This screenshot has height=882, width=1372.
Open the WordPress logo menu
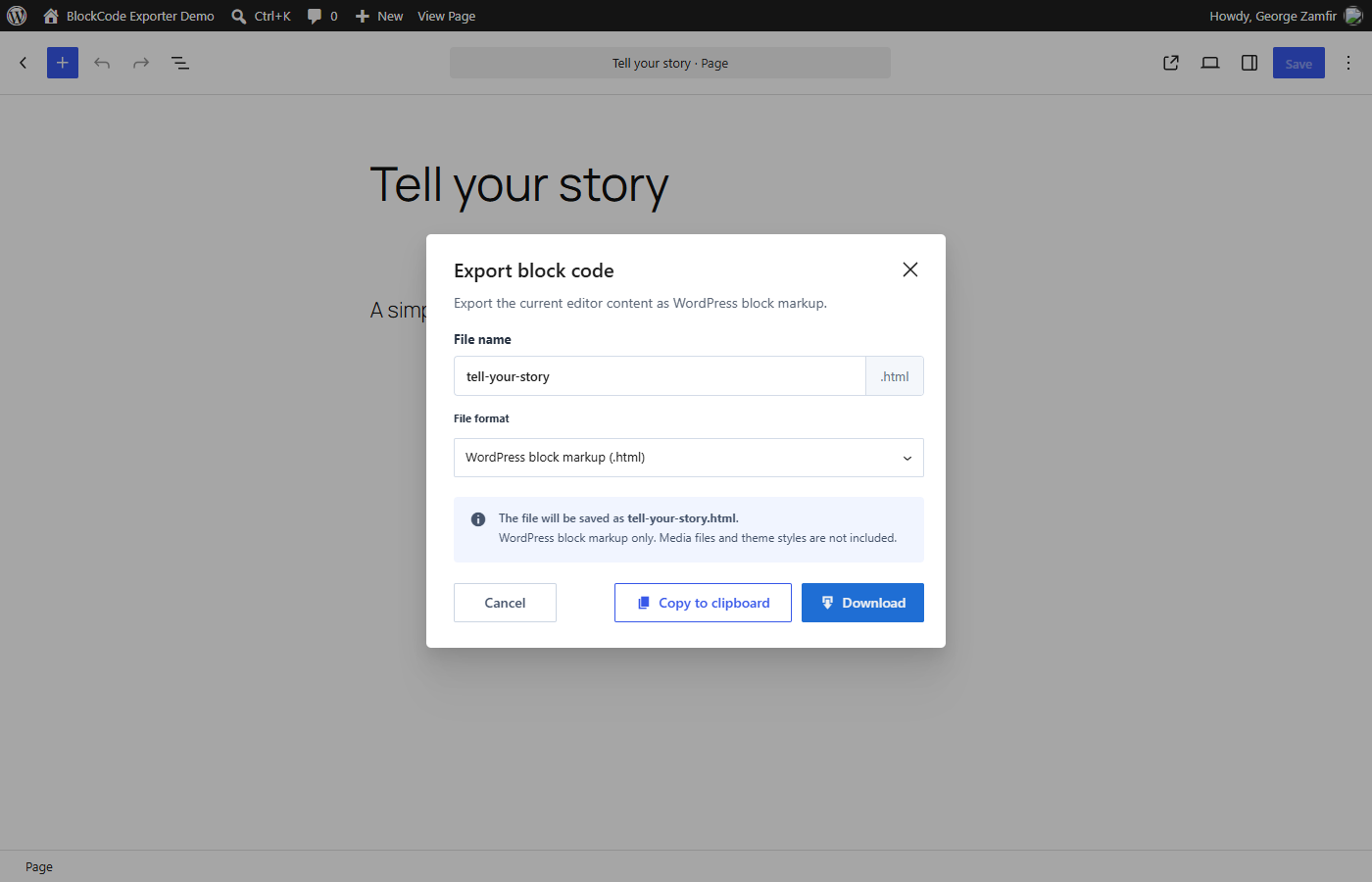tap(17, 16)
